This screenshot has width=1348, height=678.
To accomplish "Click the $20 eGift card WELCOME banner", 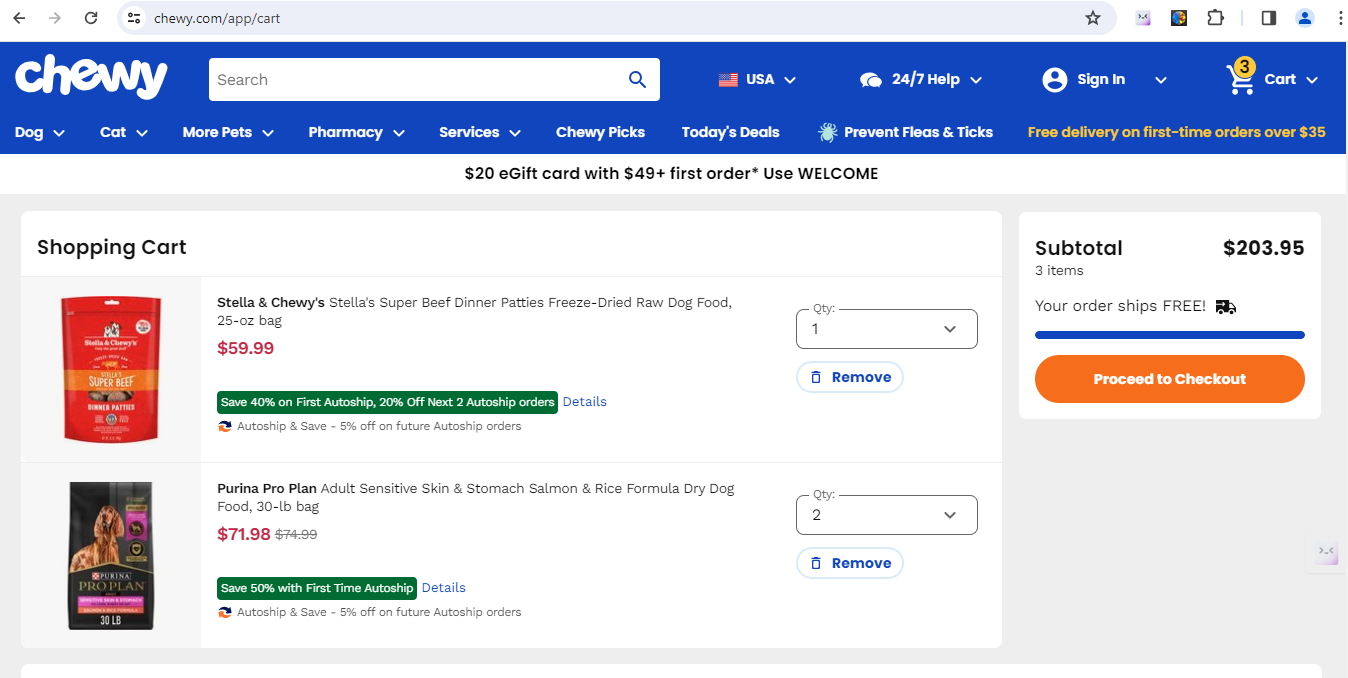I will pos(672,174).
